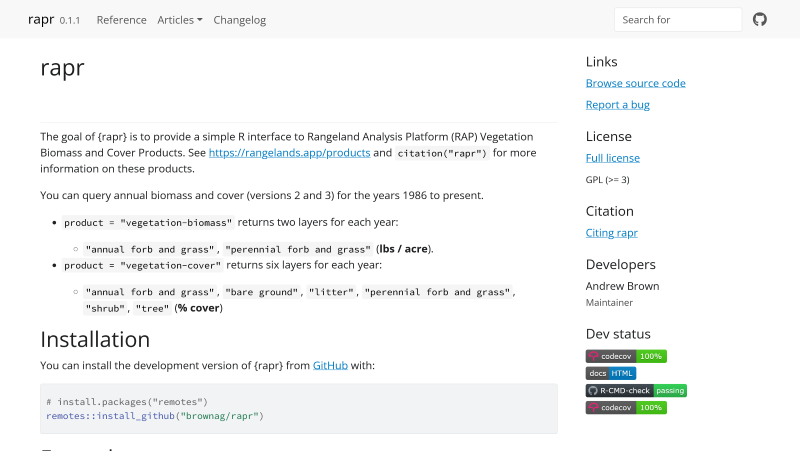Click the install_github code block
Screen dimensions: 800x451
(x=298, y=408)
